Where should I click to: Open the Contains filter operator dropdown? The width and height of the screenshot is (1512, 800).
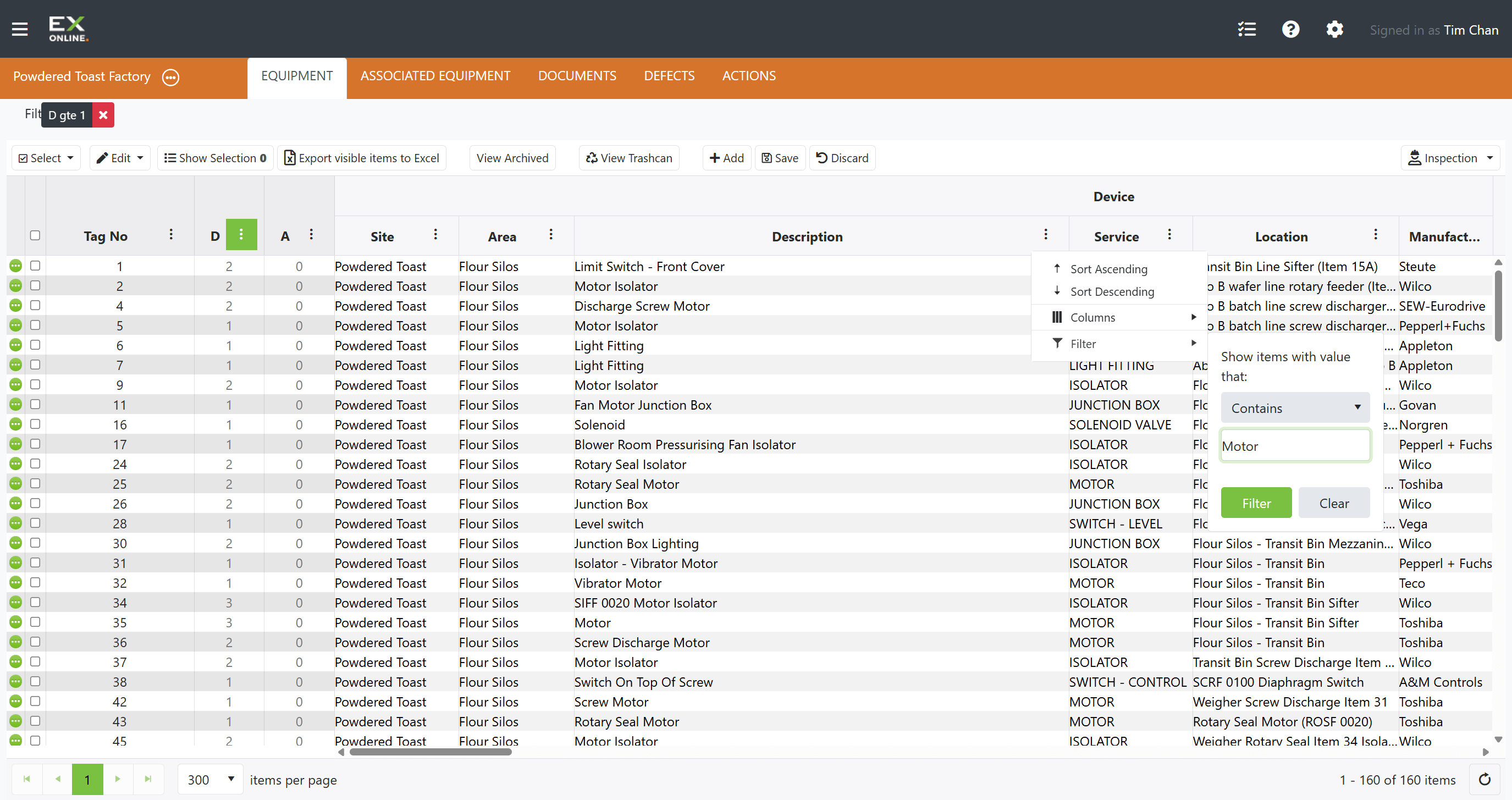1295,408
